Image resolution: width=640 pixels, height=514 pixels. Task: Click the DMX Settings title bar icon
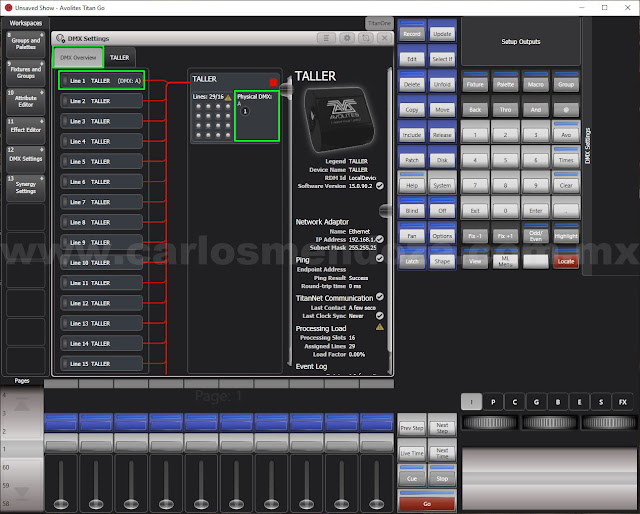click(60, 38)
